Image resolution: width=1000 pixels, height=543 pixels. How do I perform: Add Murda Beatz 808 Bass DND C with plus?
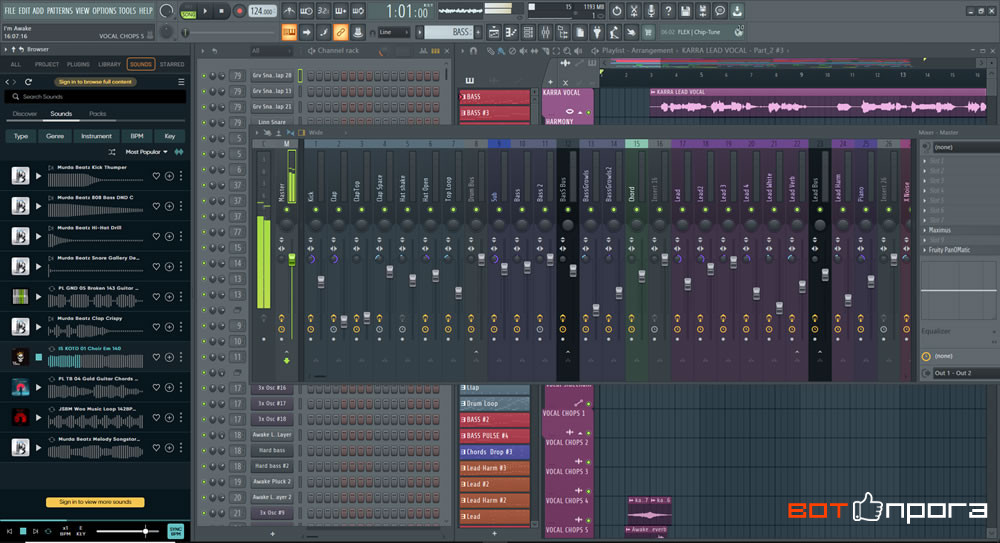(169, 206)
